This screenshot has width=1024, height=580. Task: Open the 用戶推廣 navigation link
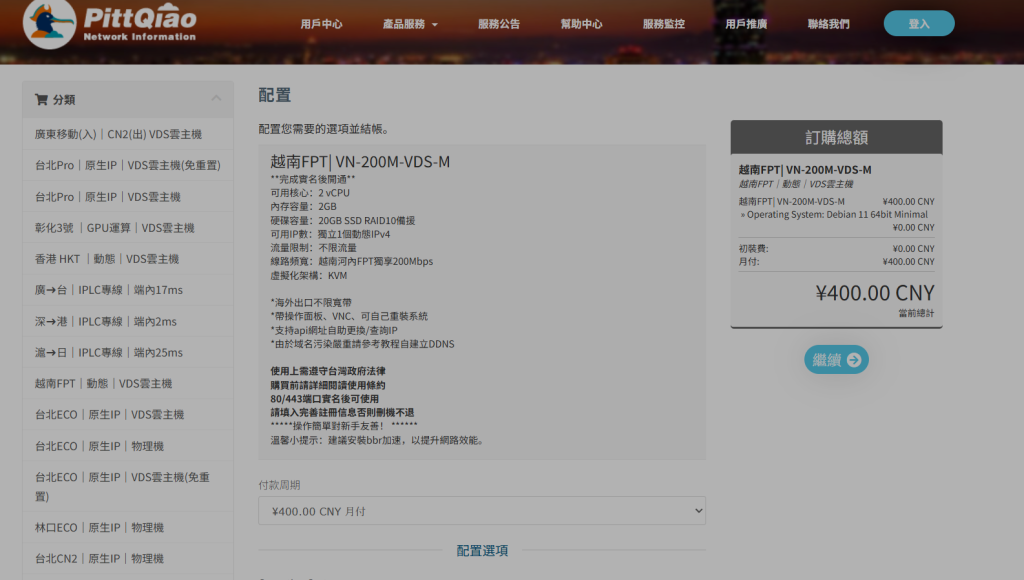click(746, 24)
